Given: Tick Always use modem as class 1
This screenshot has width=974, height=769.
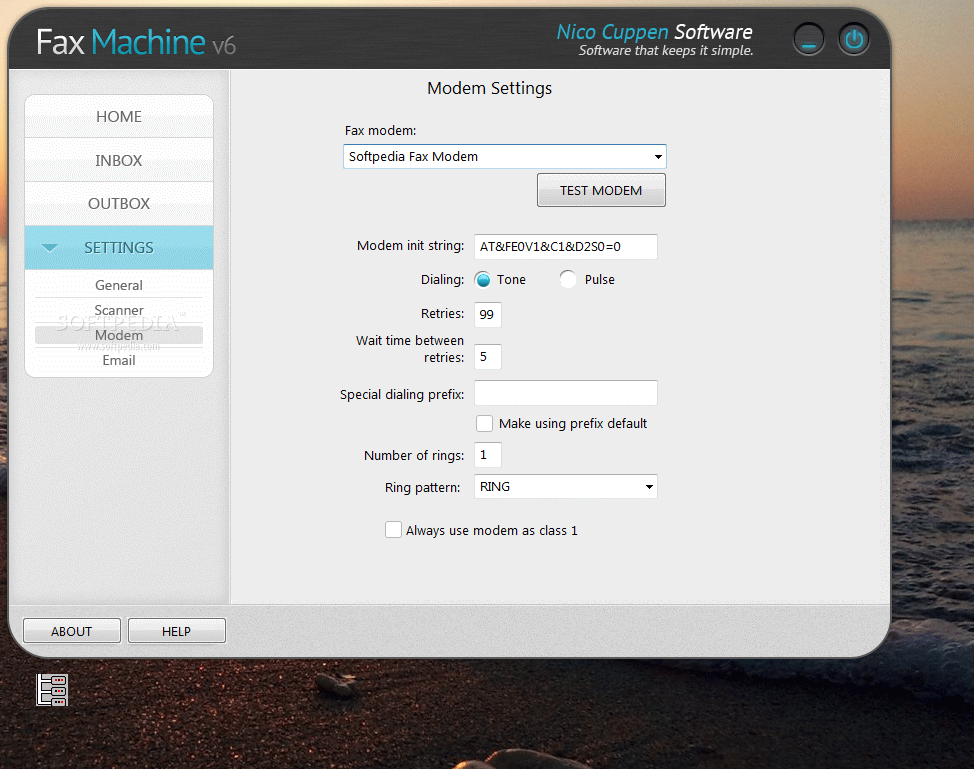Looking at the screenshot, I should point(393,530).
